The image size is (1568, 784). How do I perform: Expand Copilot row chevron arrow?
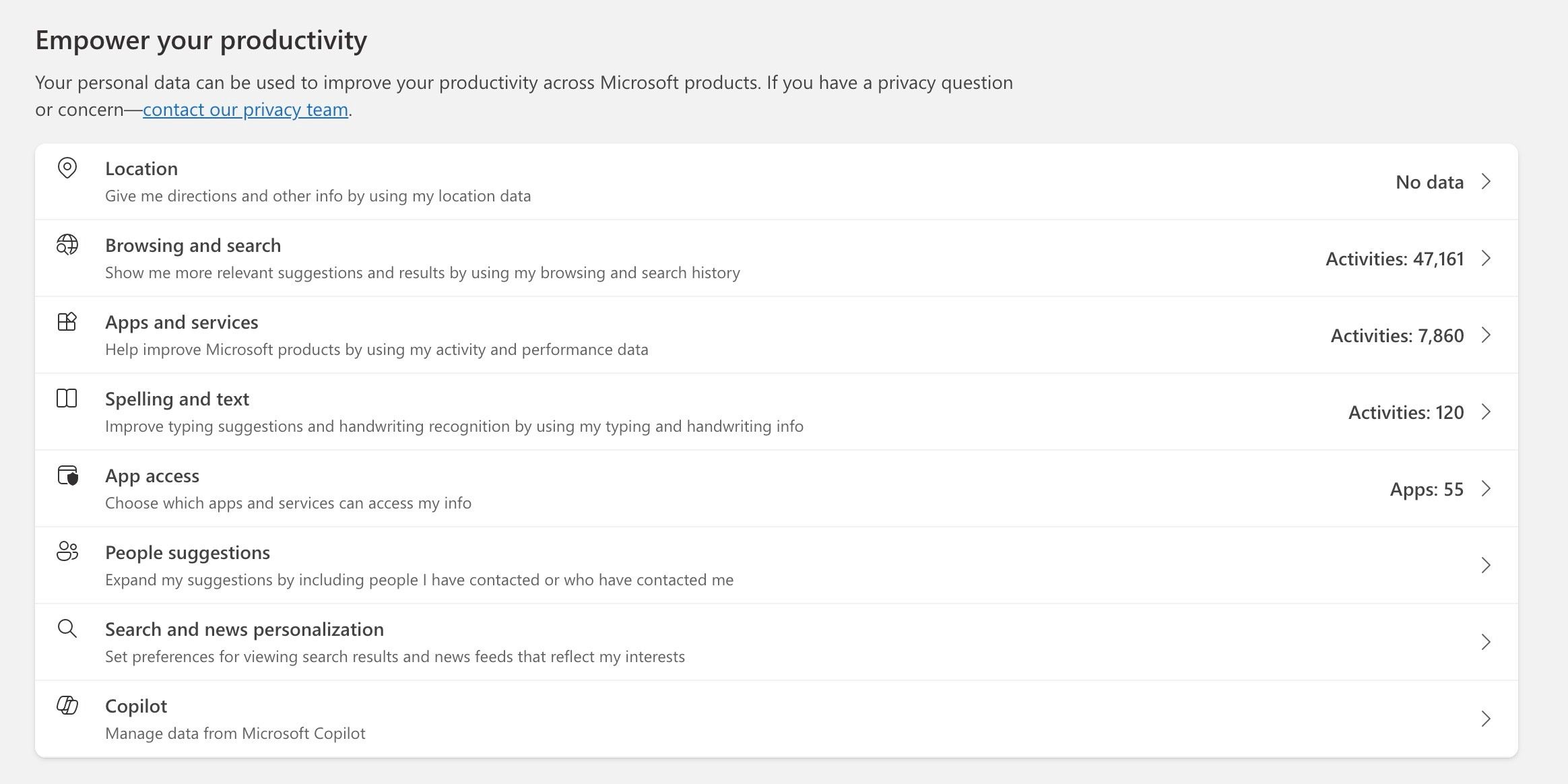1486,719
